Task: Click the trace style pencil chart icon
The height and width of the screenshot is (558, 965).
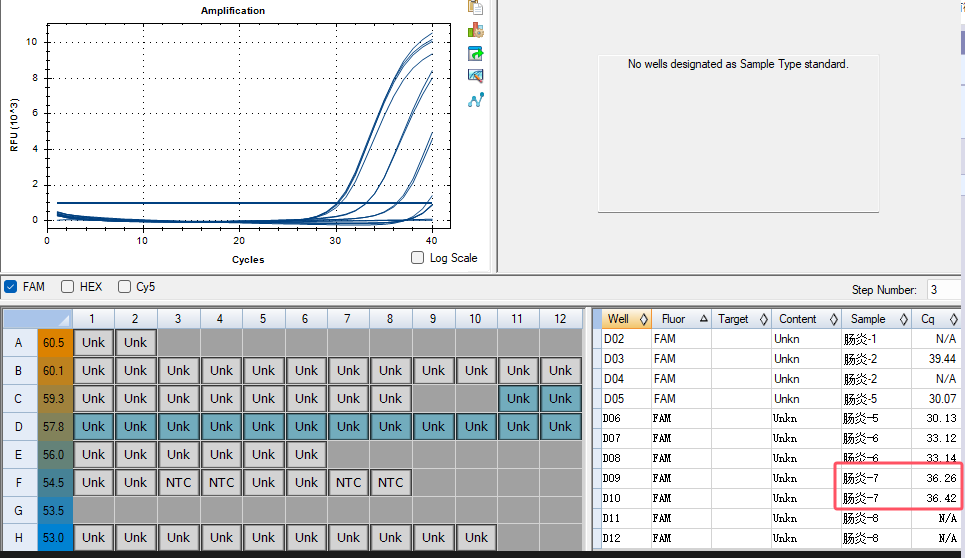Action: 475,76
